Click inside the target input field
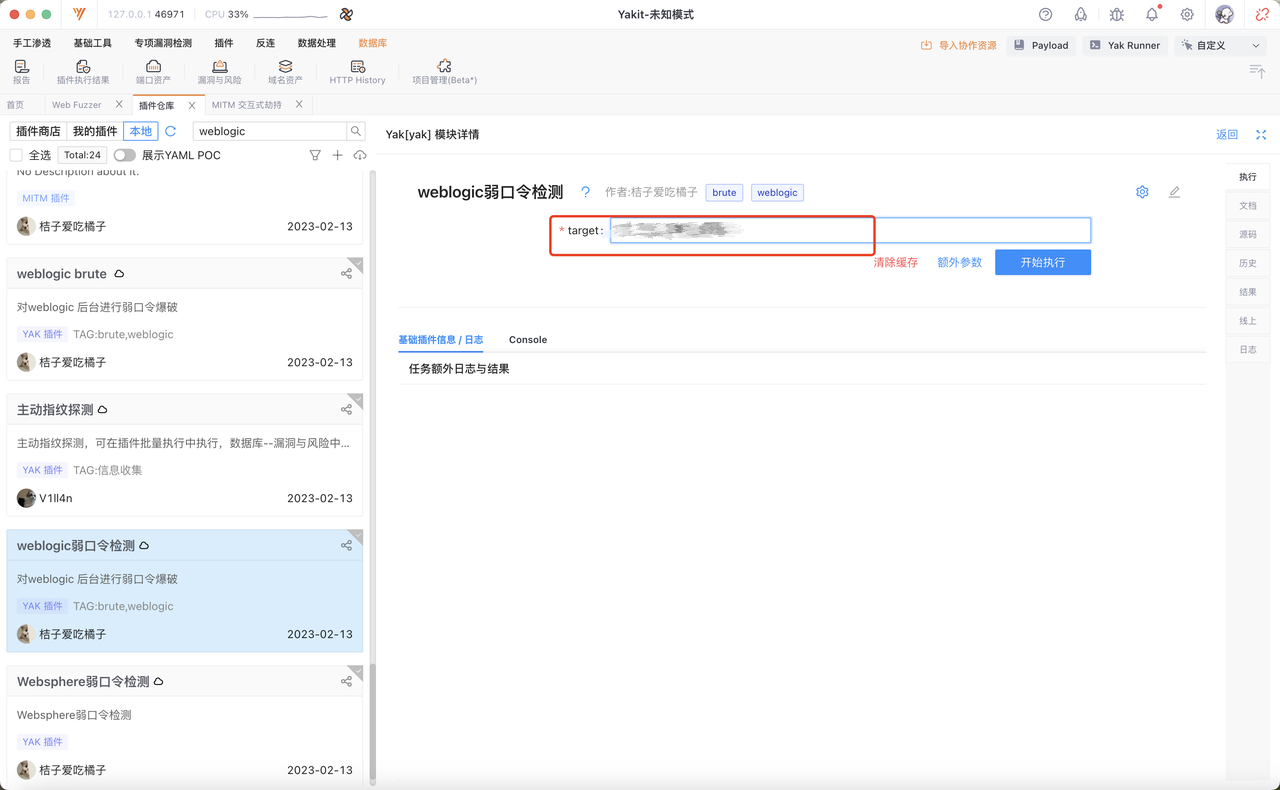This screenshot has width=1280, height=790. click(850, 230)
